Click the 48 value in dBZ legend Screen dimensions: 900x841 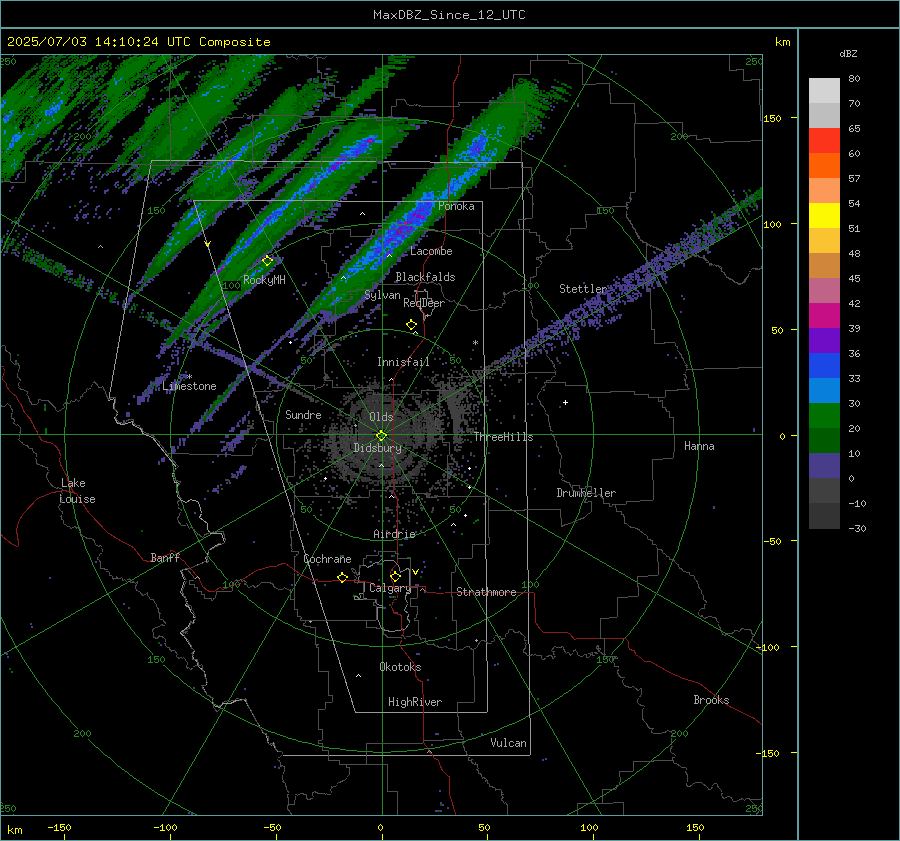coord(854,253)
